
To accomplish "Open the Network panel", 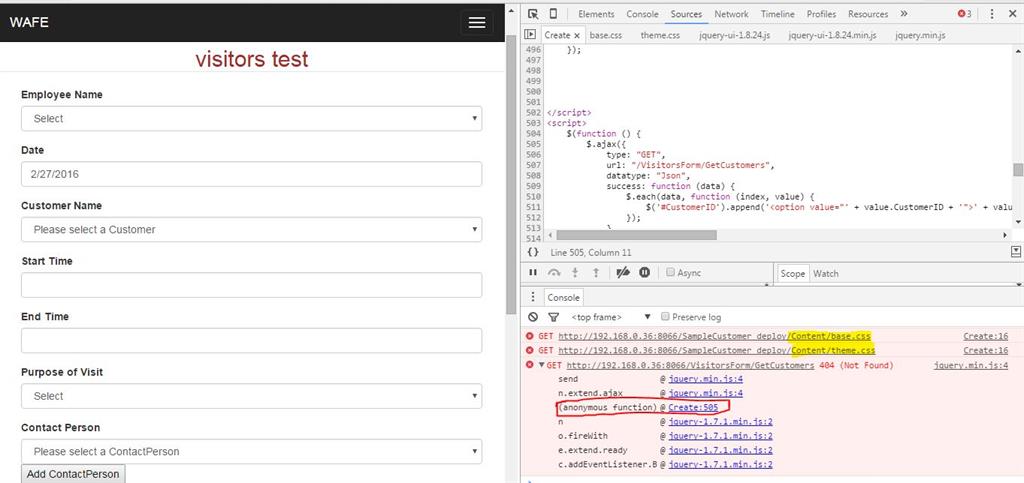I will [731, 14].
